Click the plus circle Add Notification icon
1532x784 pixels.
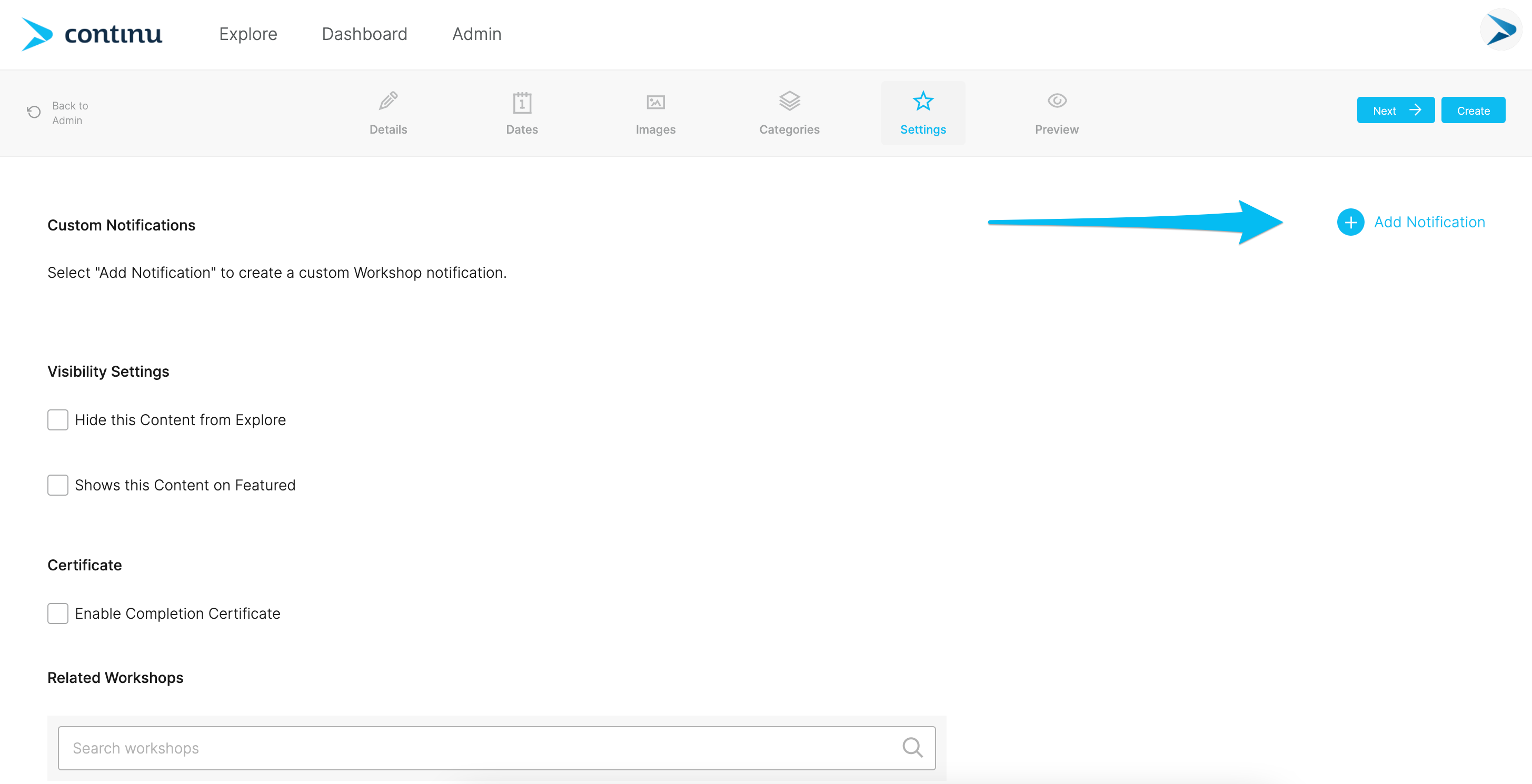click(1350, 222)
